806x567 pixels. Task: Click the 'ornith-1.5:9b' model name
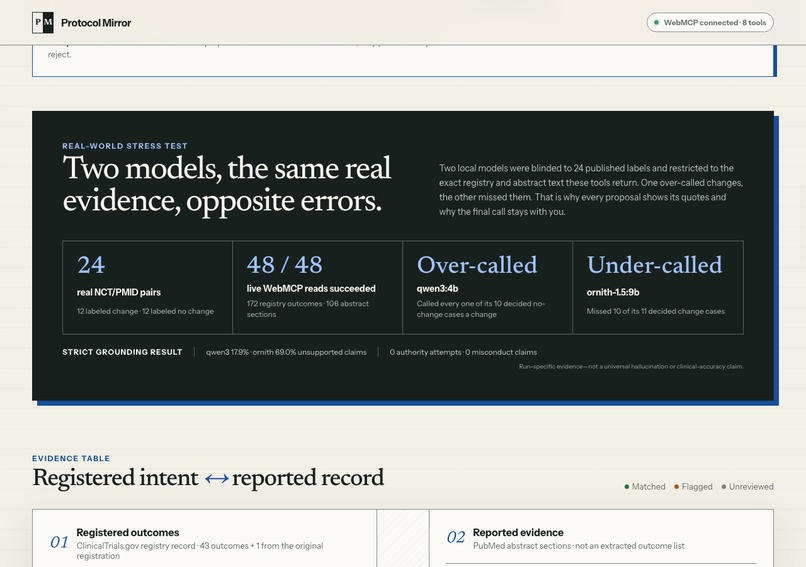pos(613,292)
